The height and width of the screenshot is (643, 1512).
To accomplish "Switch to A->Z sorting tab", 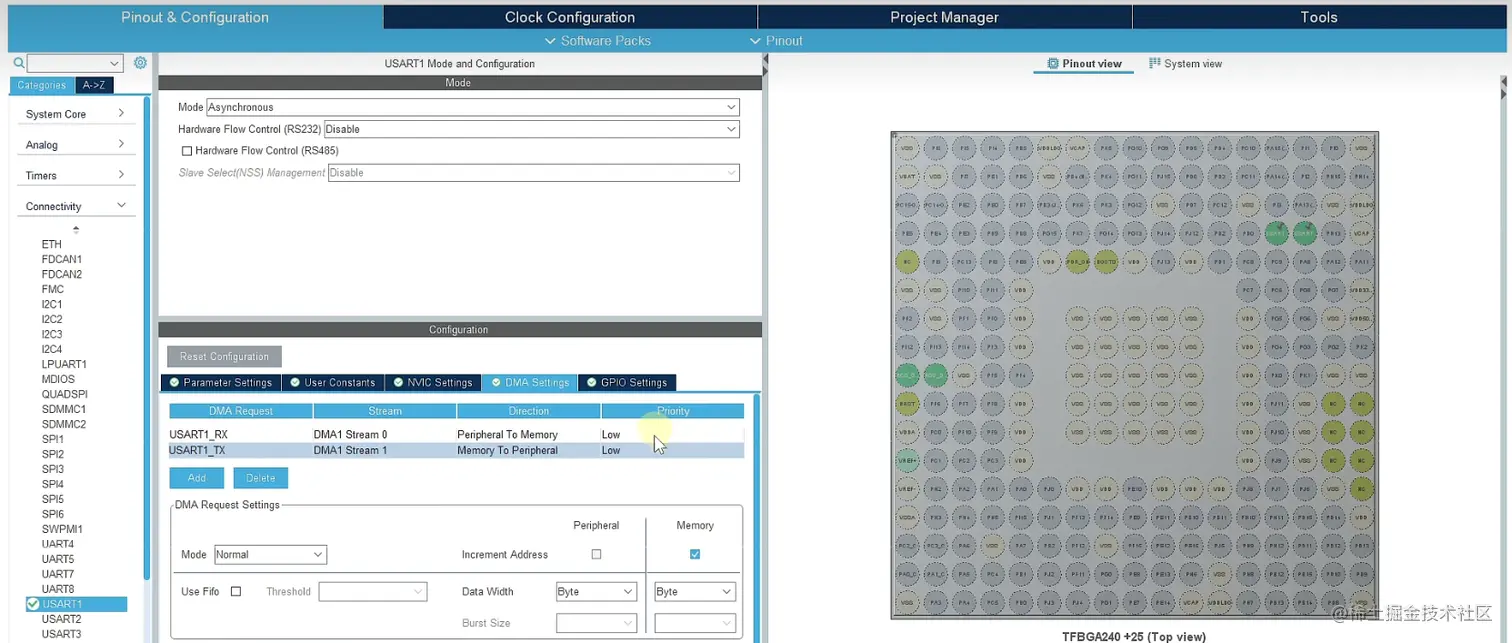I will [x=94, y=85].
